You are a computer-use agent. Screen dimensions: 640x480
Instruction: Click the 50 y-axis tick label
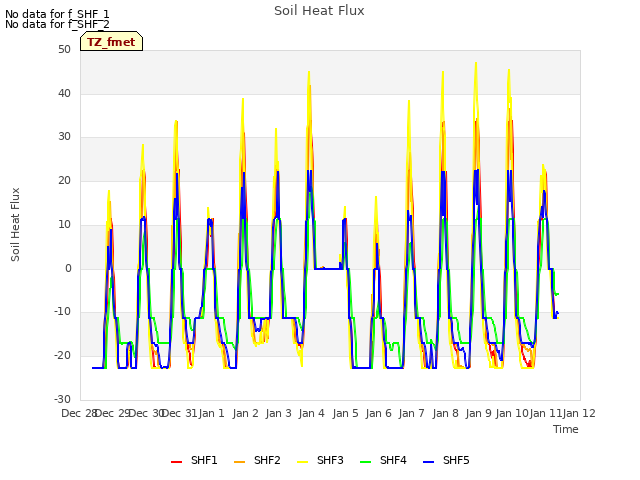64,50
